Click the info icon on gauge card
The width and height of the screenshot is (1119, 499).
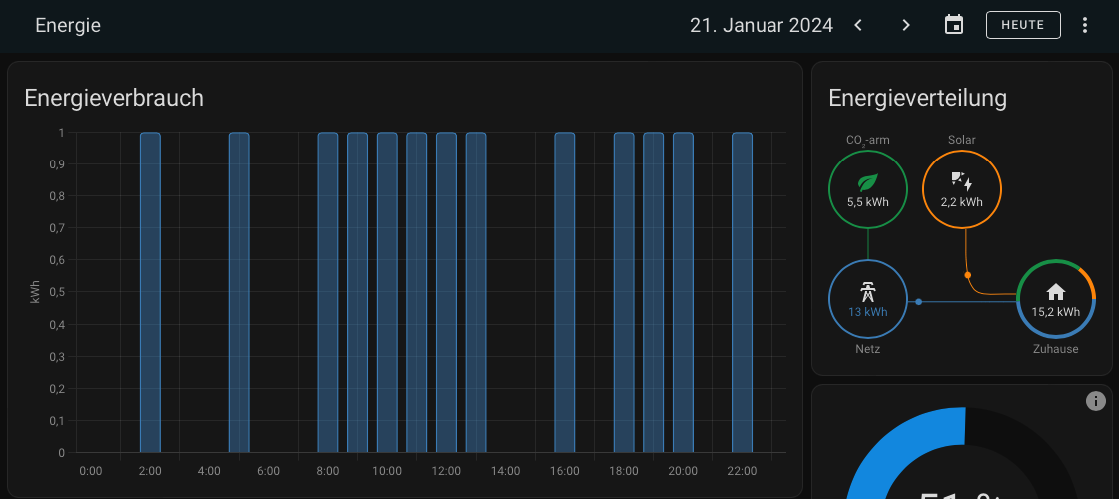(x=1095, y=401)
